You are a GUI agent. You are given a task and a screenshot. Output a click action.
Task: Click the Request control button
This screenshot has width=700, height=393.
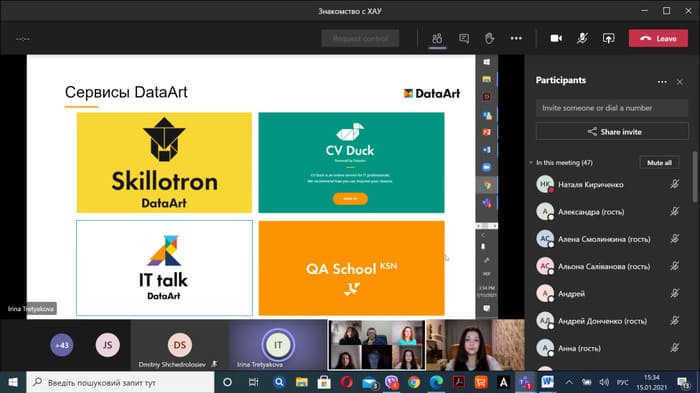(x=360, y=38)
